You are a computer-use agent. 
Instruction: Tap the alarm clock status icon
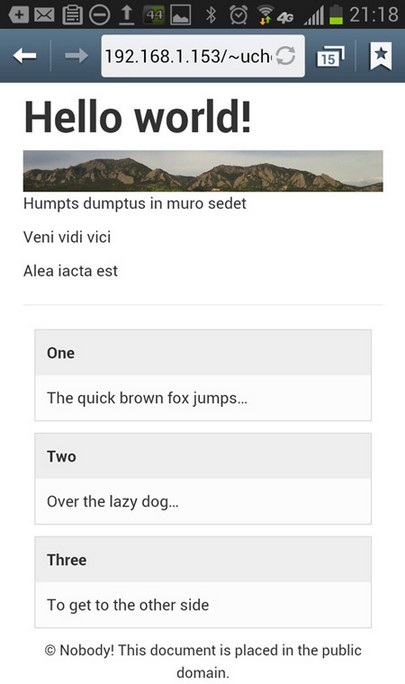(238, 15)
